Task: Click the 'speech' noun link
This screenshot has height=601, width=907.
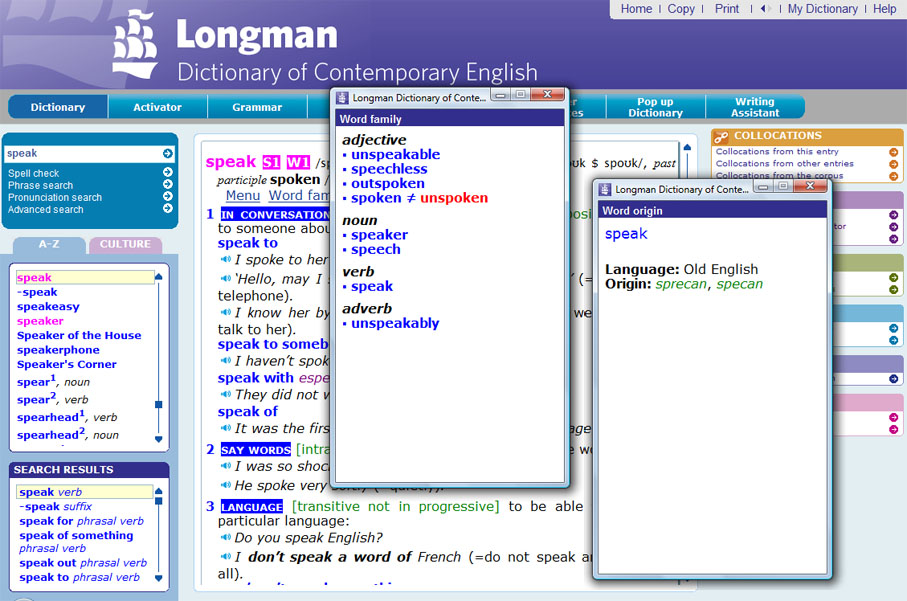Action: click(x=375, y=250)
